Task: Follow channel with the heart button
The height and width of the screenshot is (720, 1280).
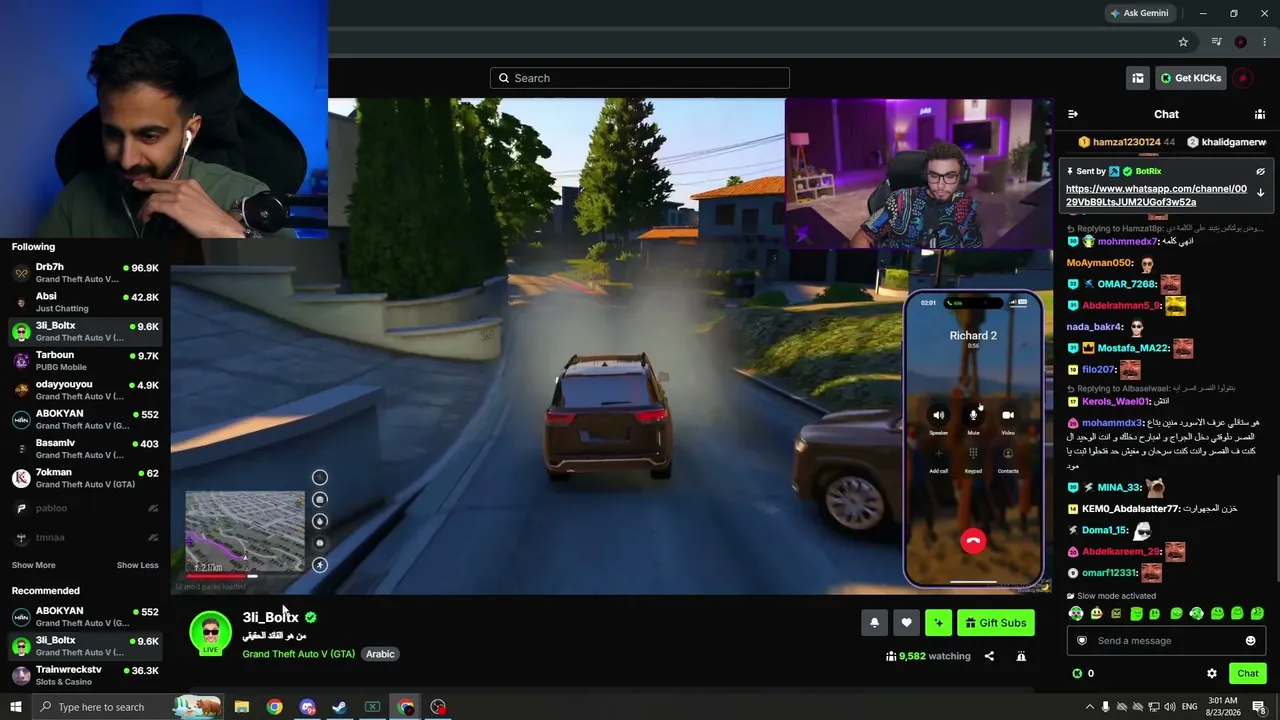Action: click(906, 623)
